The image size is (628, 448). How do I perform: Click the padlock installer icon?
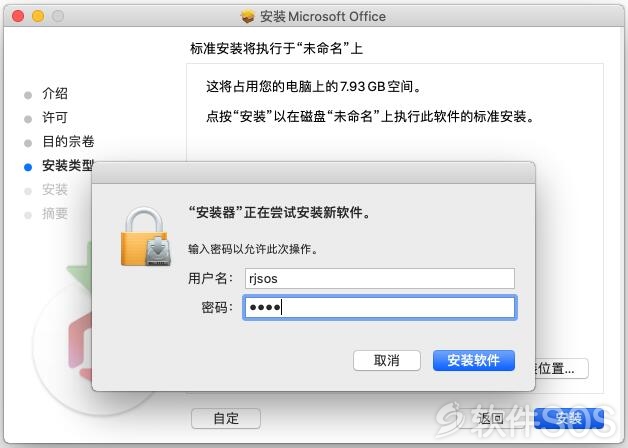pos(146,236)
